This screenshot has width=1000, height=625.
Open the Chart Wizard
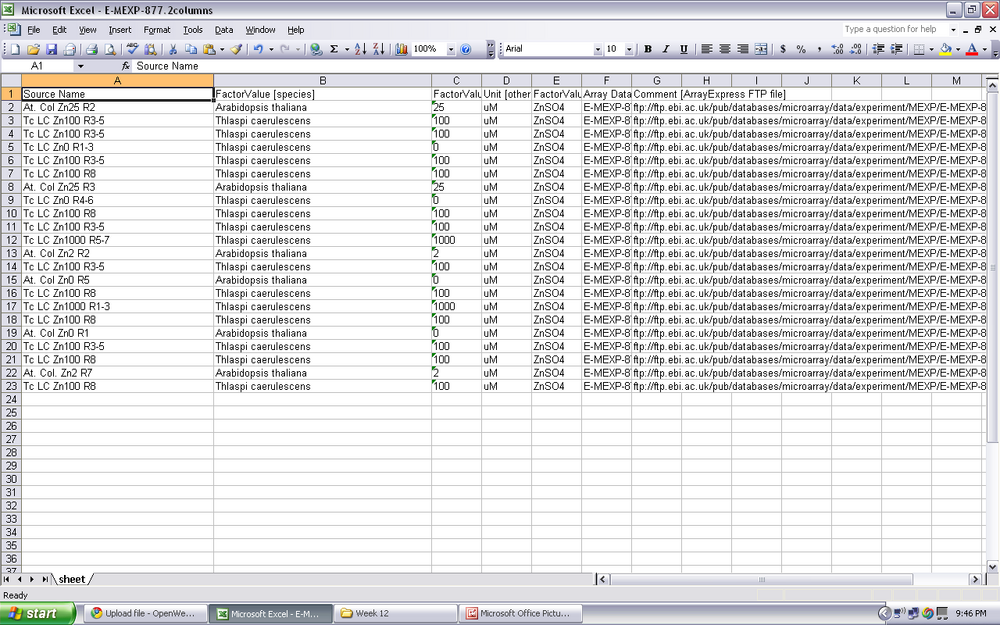pyautogui.click(x=401, y=49)
